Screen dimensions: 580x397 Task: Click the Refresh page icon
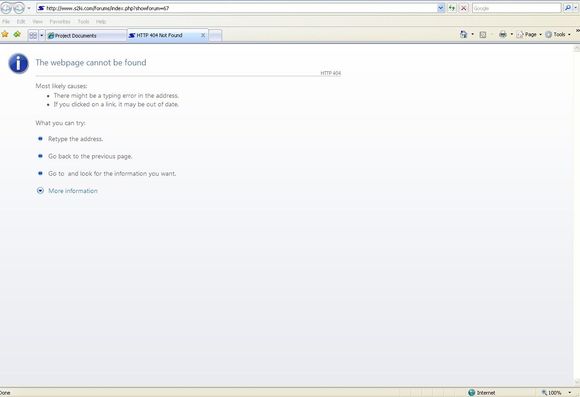[452, 8]
